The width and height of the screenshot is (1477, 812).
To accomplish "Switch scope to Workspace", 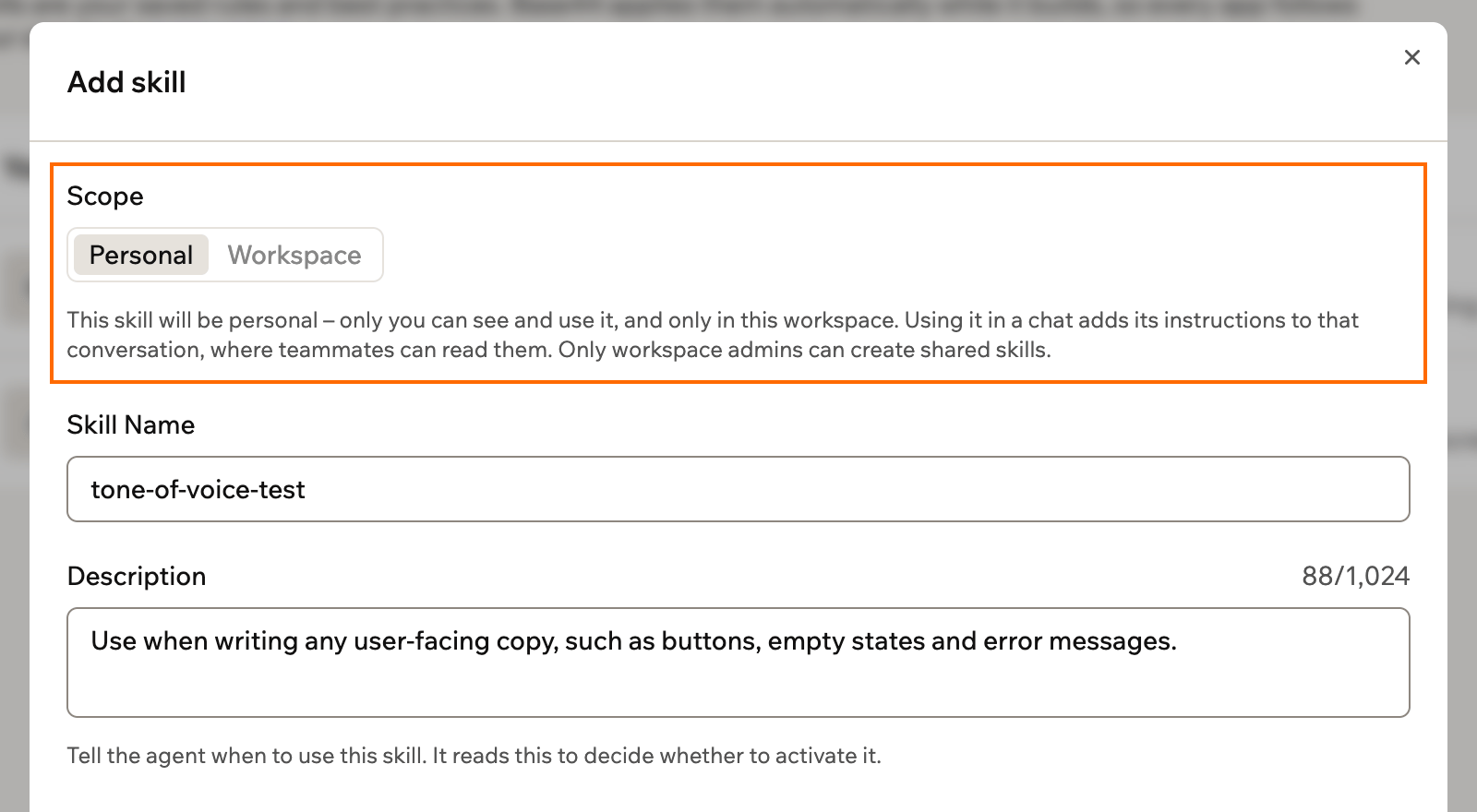I will 294,255.
